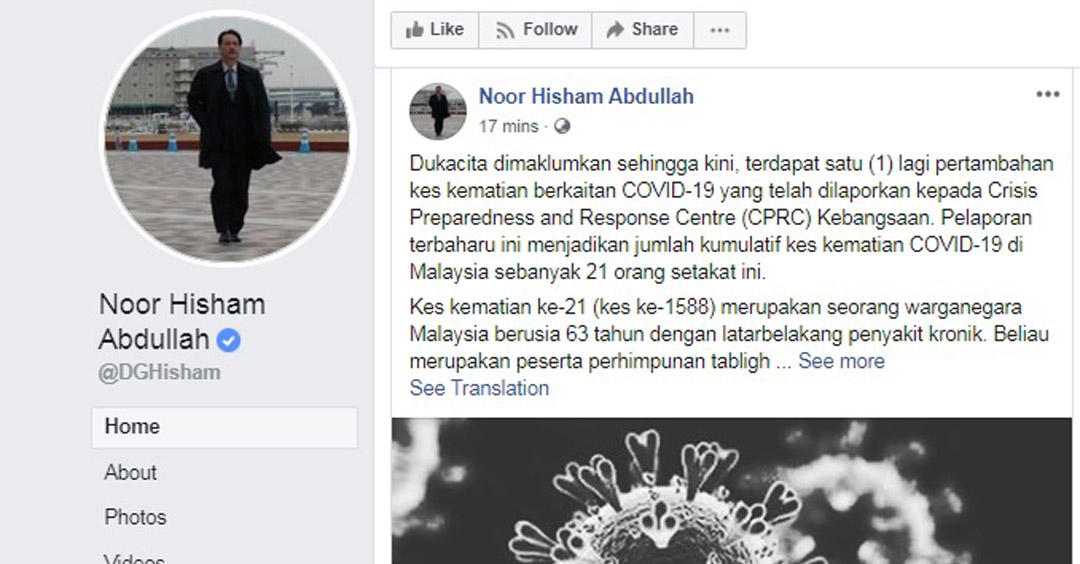Select the Home sidebar tab

tap(225, 427)
